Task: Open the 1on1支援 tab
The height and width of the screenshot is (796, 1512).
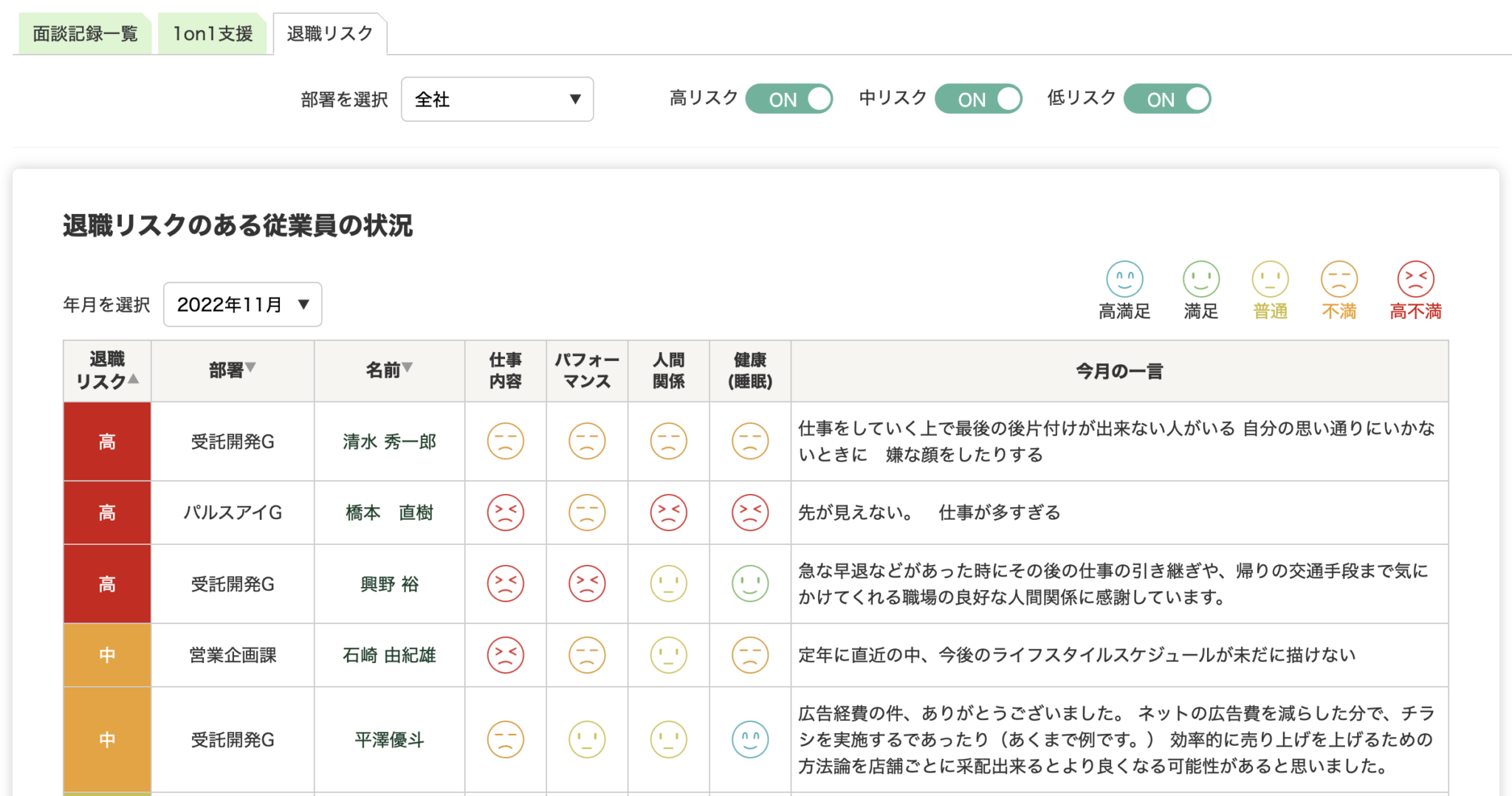Action: pyautogui.click(x=212, y=32)
